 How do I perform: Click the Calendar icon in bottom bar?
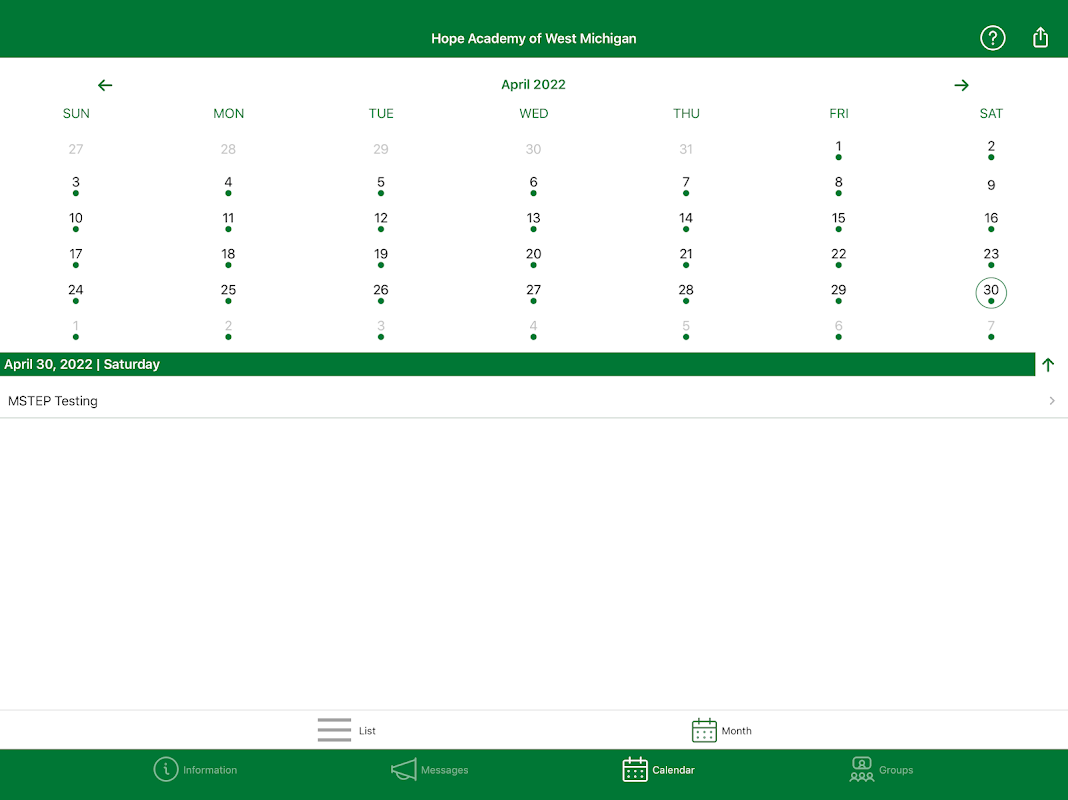coord(635,769)
